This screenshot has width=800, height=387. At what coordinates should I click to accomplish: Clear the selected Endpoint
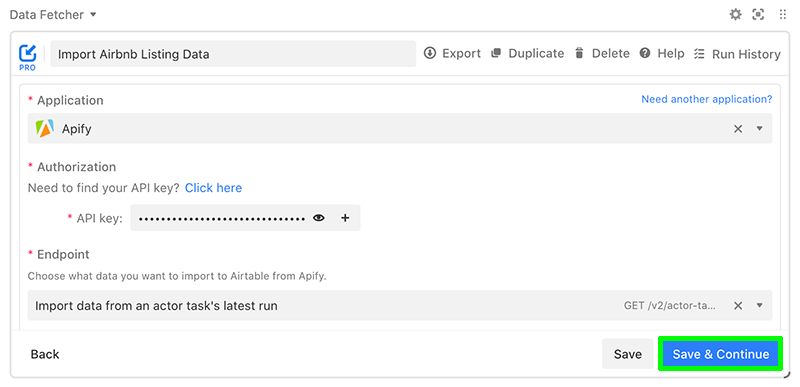pos(738,305)
